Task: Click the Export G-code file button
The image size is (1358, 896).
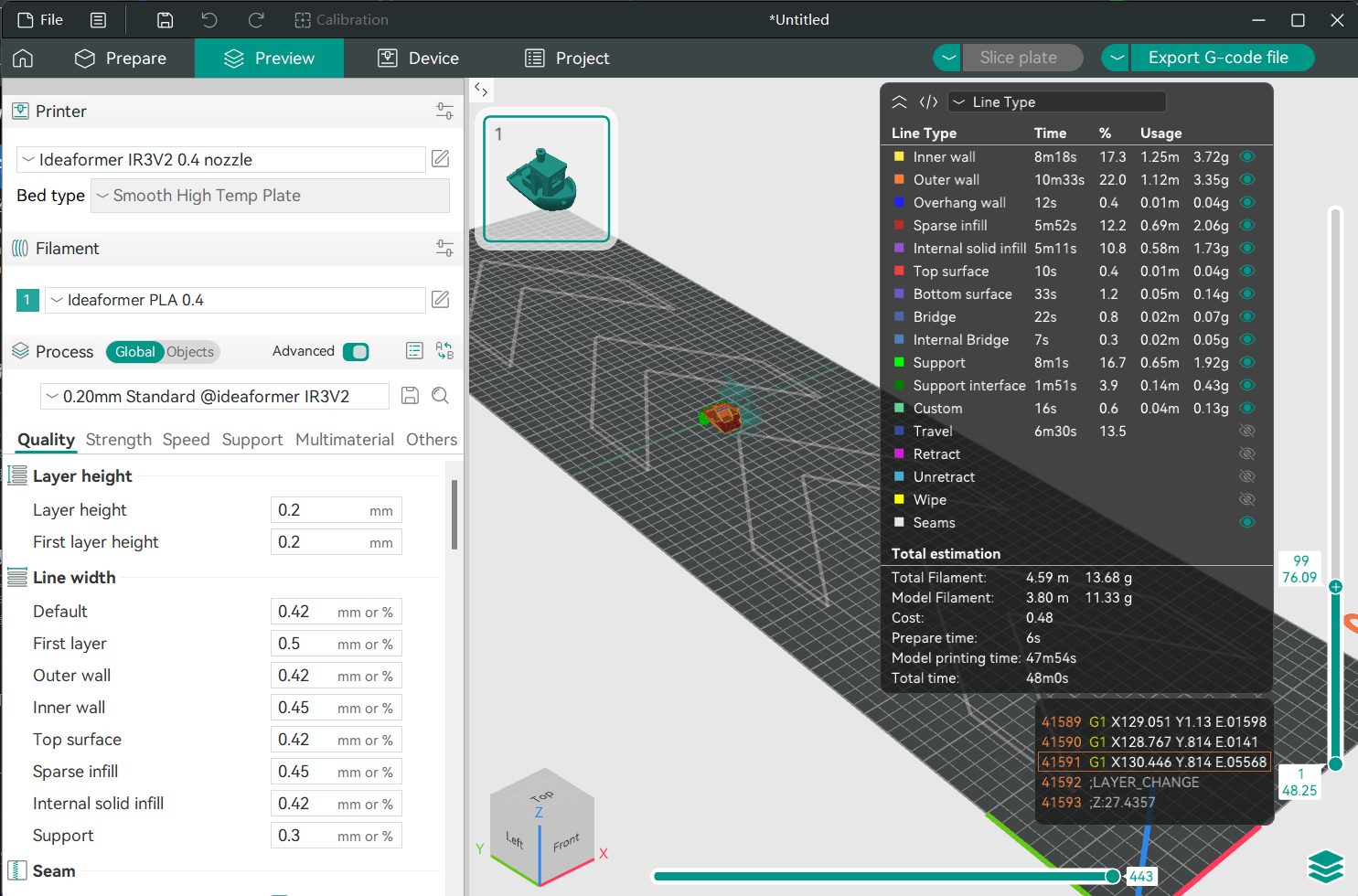Action: pyautogui.click(x=1222, y=58)
